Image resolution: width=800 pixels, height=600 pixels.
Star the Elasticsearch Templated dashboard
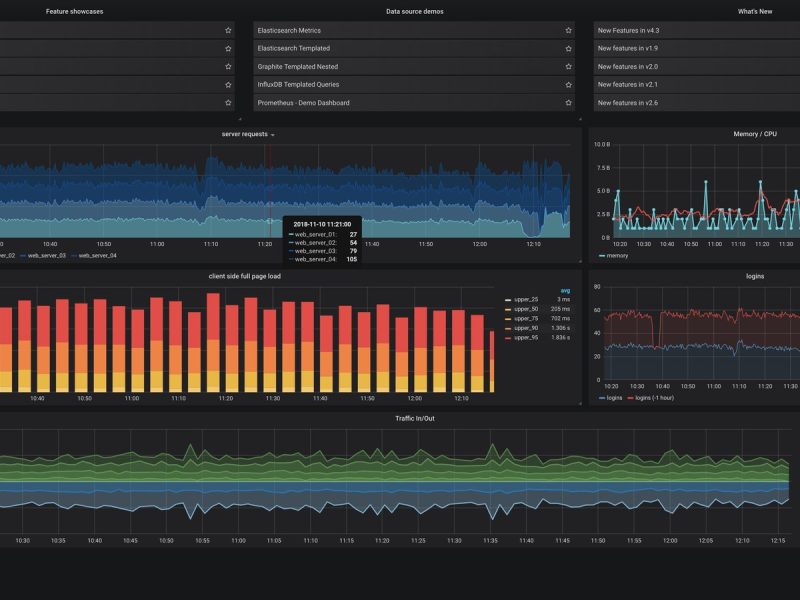(x=568, y=48)
